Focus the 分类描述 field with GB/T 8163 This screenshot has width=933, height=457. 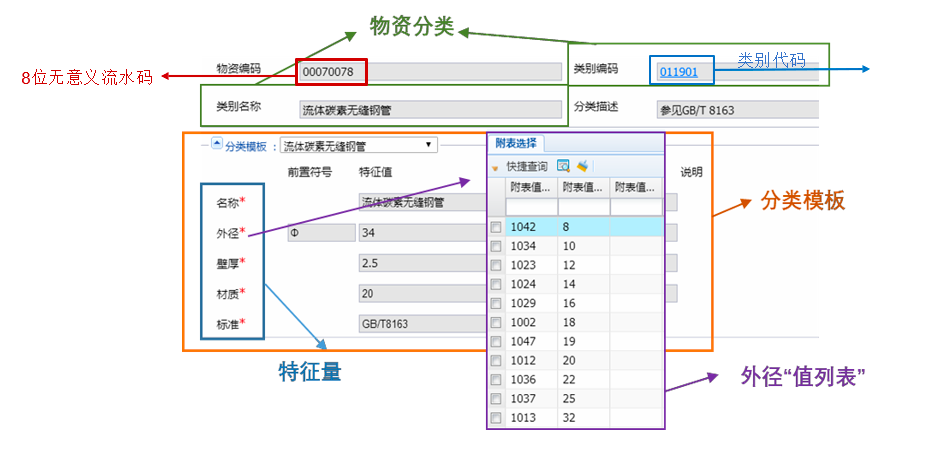(x=735, y=110)
